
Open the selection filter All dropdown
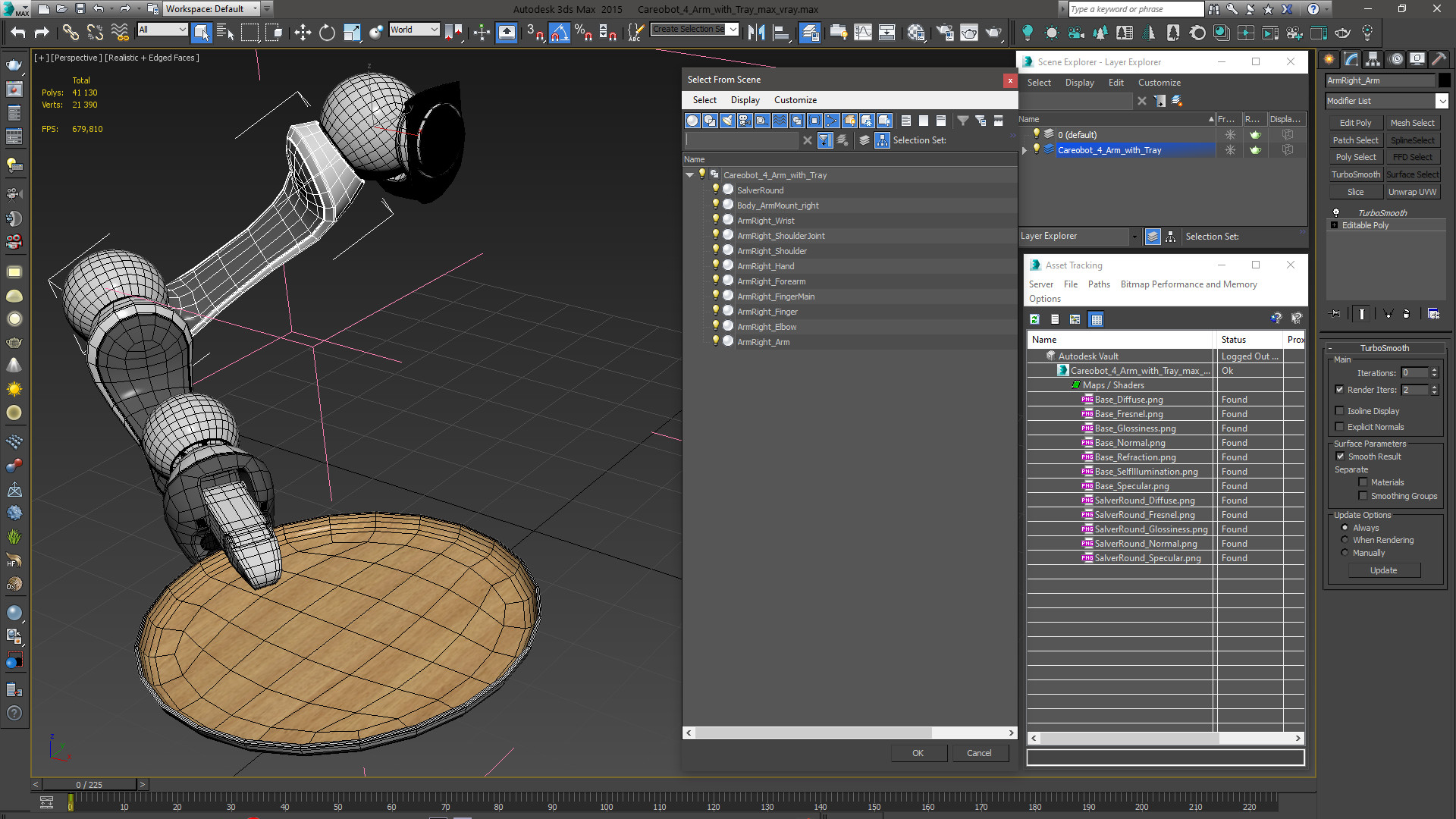tap(162, 30)
